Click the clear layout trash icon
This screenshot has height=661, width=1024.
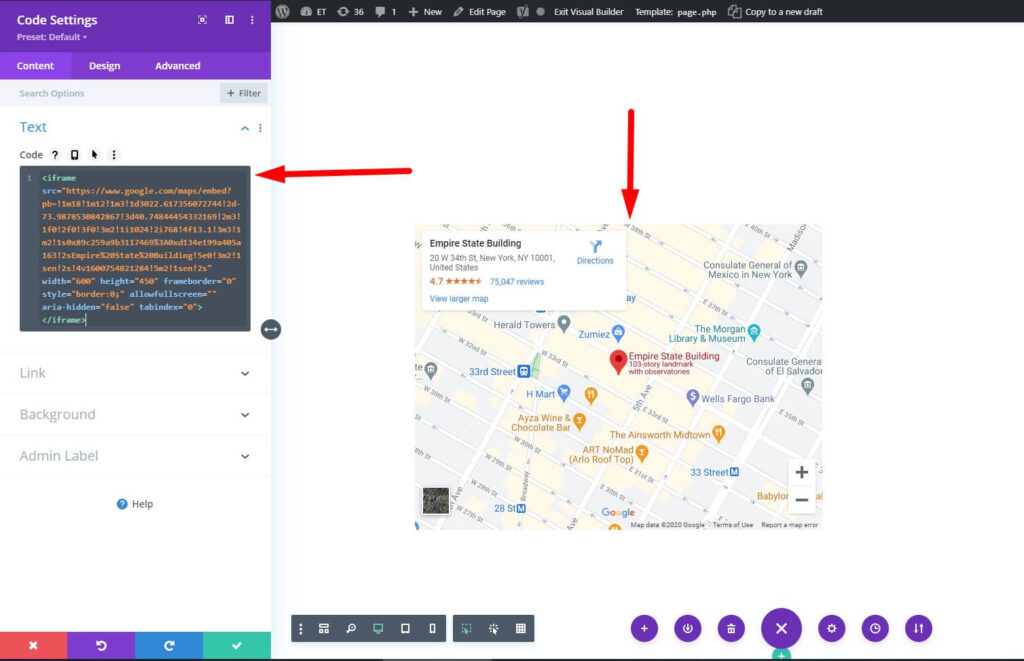pos(731,629)
